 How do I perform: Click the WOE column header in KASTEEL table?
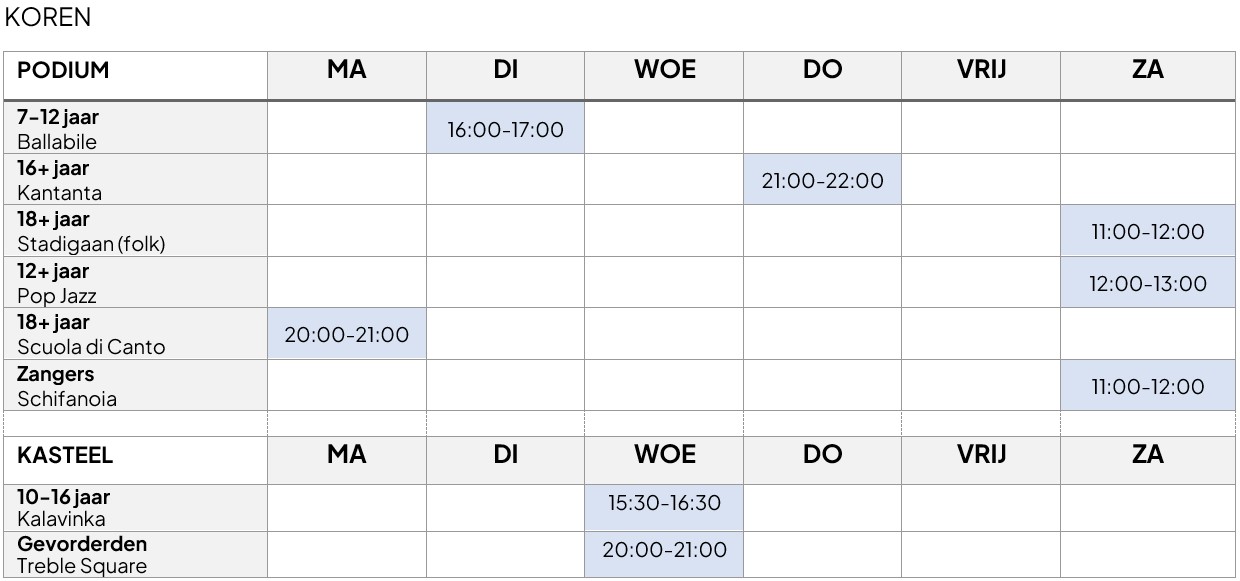coord(664,459)
